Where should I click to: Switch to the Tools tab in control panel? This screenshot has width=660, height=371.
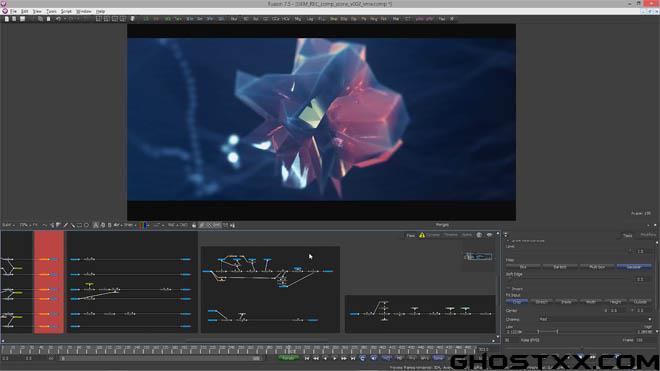point(628,235)
